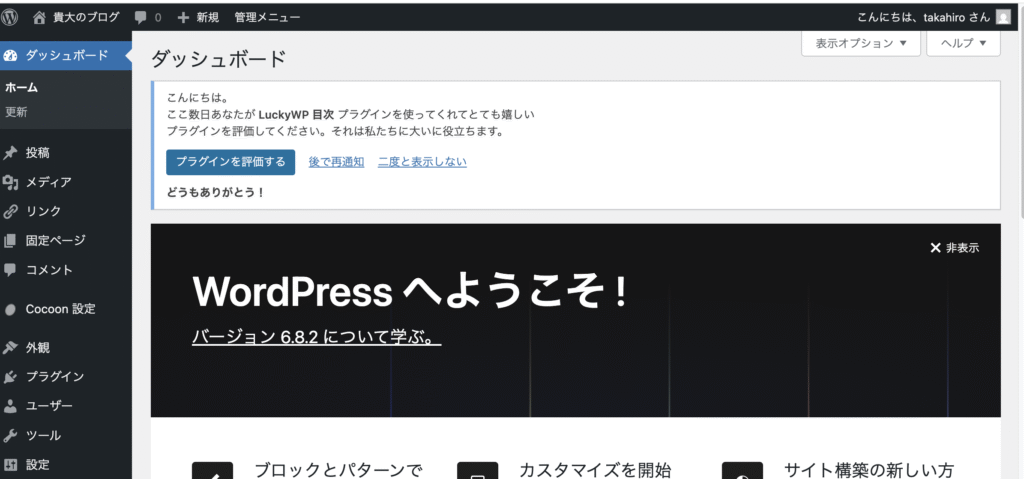1024x479 pixels.
Task: Click the plus icon next to 新規
Action: point(184,18)
